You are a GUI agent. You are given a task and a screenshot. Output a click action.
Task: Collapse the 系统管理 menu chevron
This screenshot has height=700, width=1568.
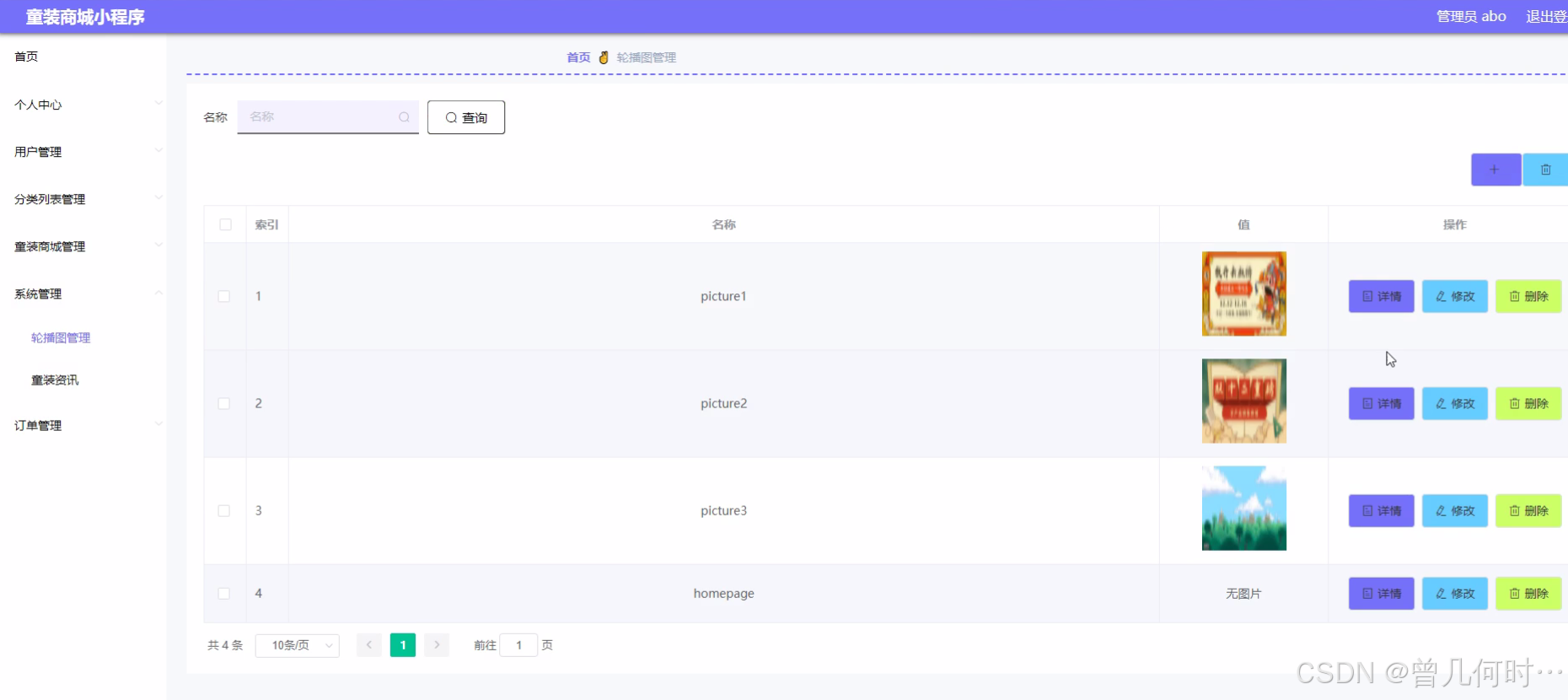click(x=158, y=293)
